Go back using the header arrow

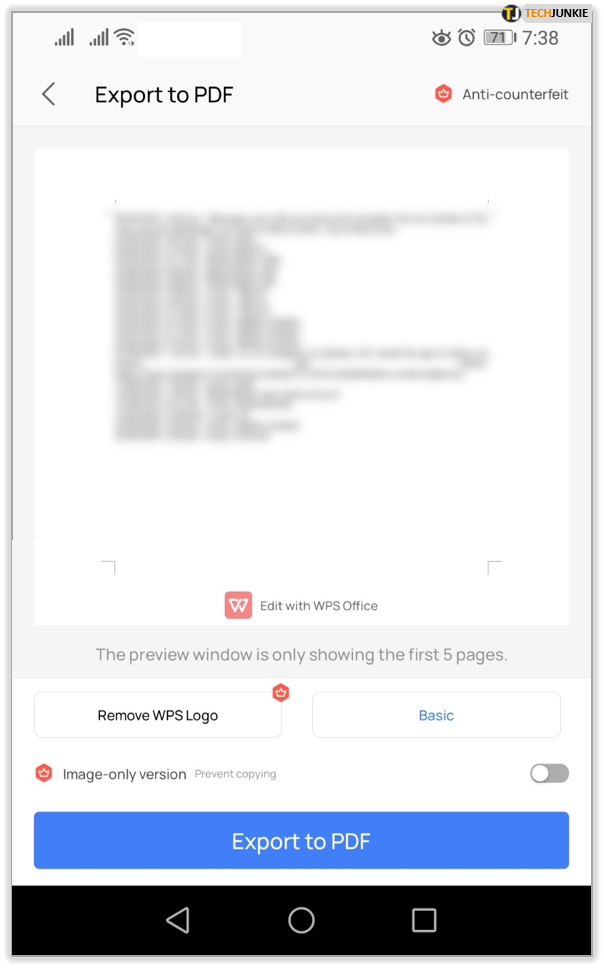(49, 94)
